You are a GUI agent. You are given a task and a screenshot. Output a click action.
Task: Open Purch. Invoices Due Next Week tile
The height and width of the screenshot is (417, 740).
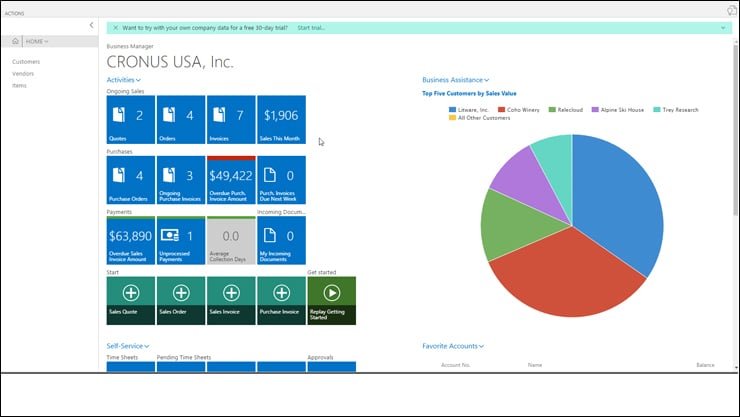281,180
